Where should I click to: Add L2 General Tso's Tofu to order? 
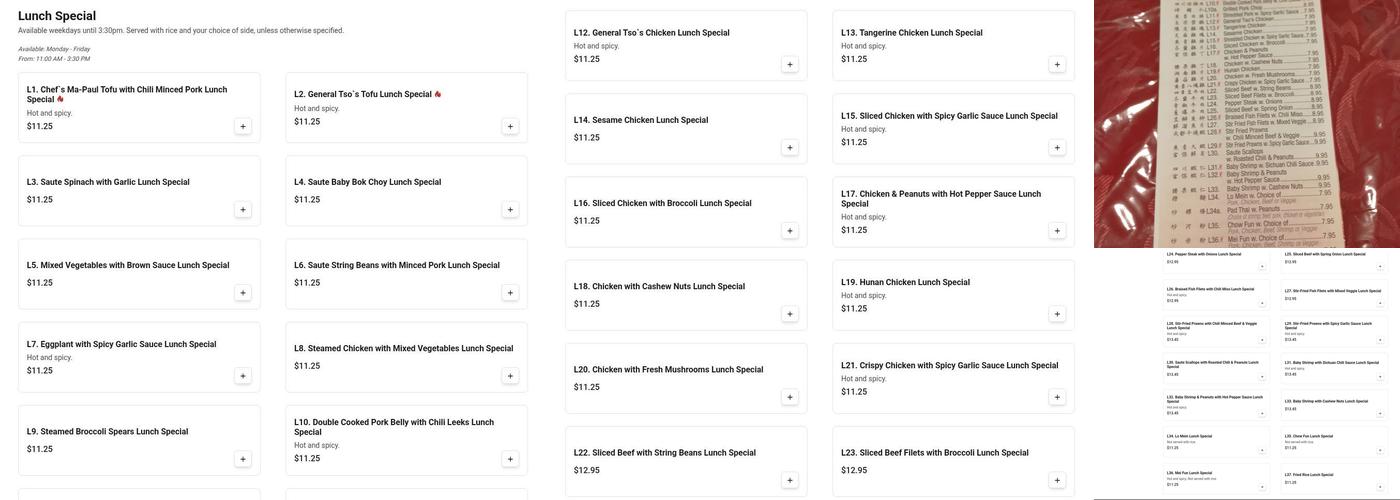pos(510,126)
